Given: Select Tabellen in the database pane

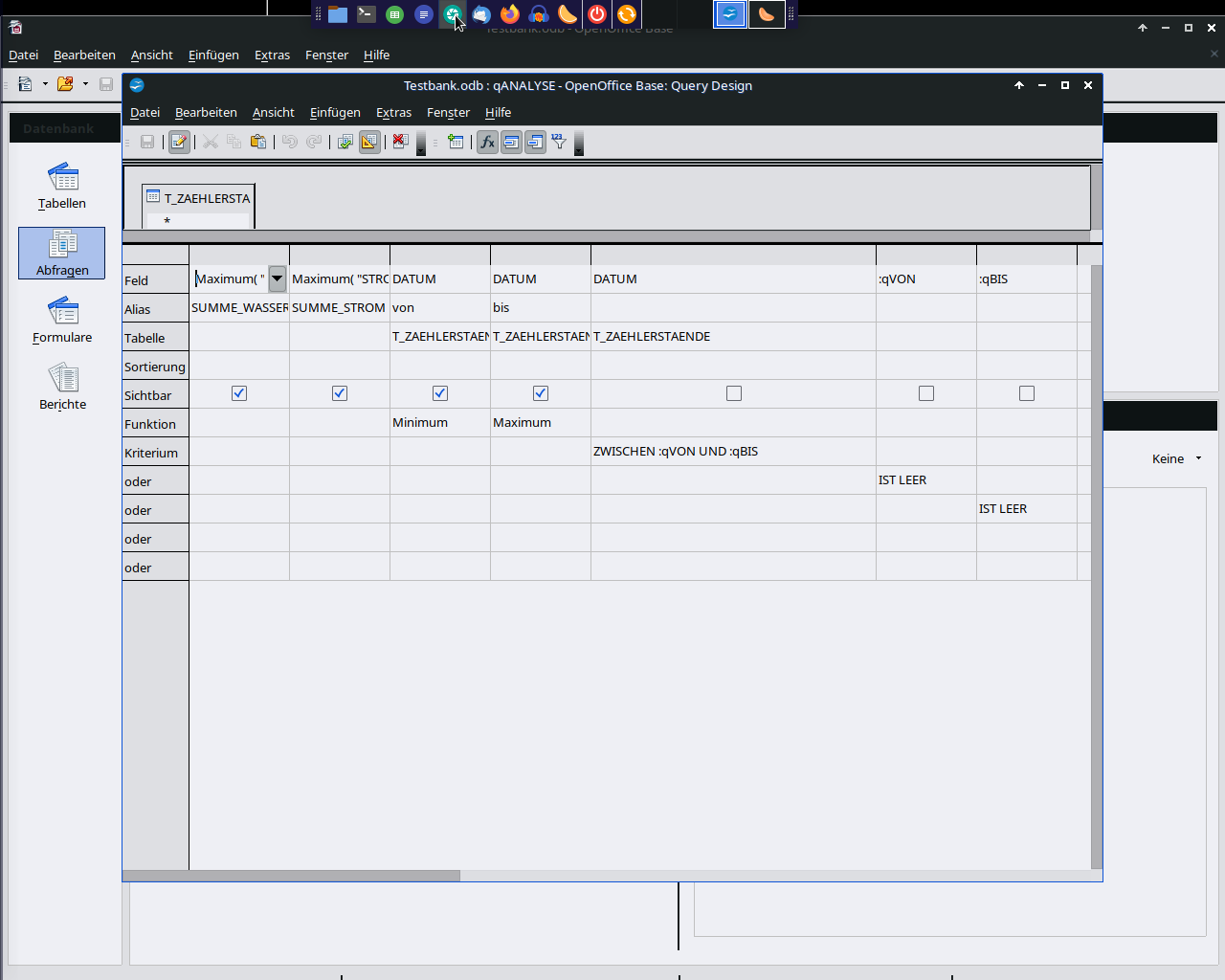Looking at the screenshot, I should (x=62, y=186).
